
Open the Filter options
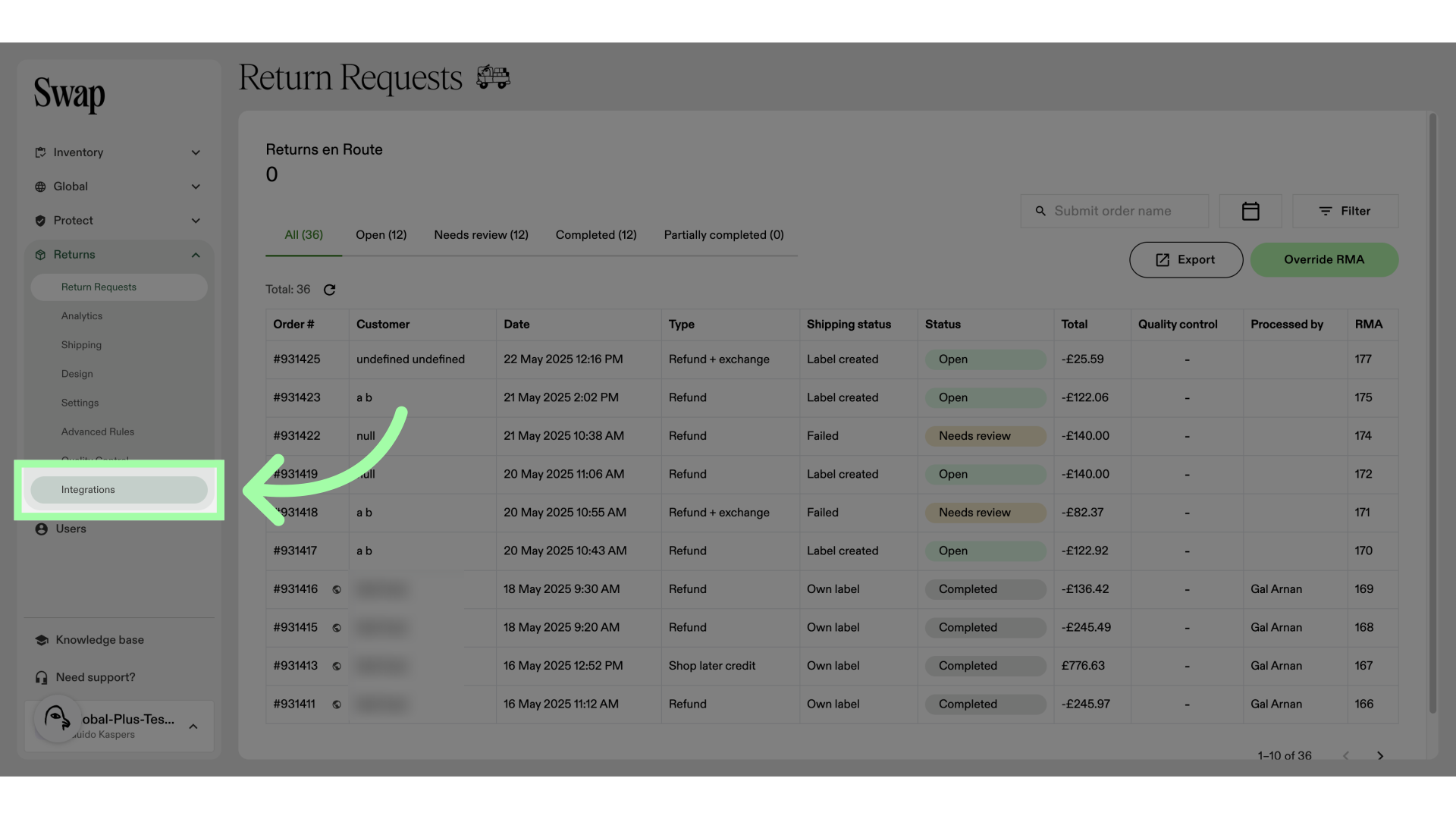[x=1345, y=211]
